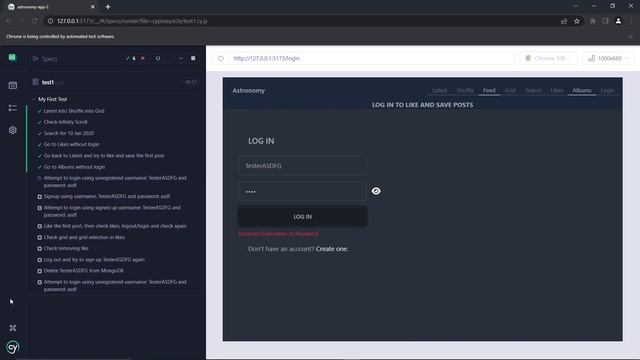Click the Cypress logo at sidebar bottom
The image size is (640, 360).
pyautogui.click(x=13, y=347)
